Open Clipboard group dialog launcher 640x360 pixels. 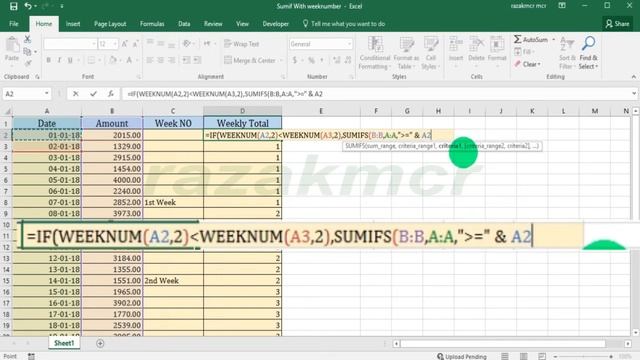(38, 77)
